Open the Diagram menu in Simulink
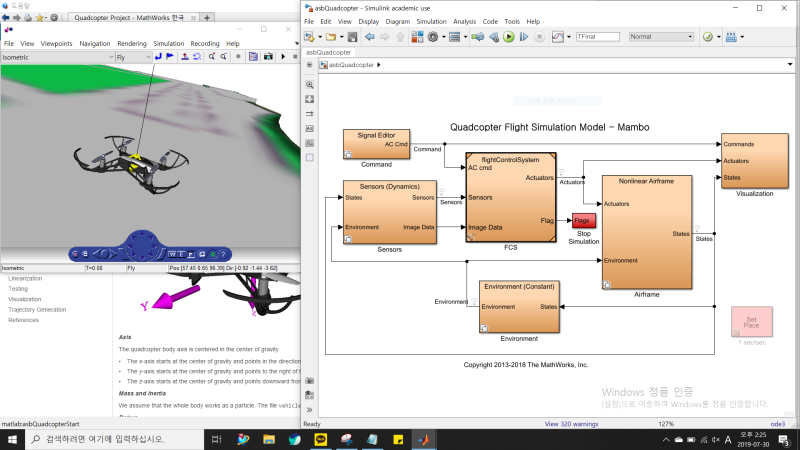The width and height of the screenshot is (800, 450). [x=397, y=21]
